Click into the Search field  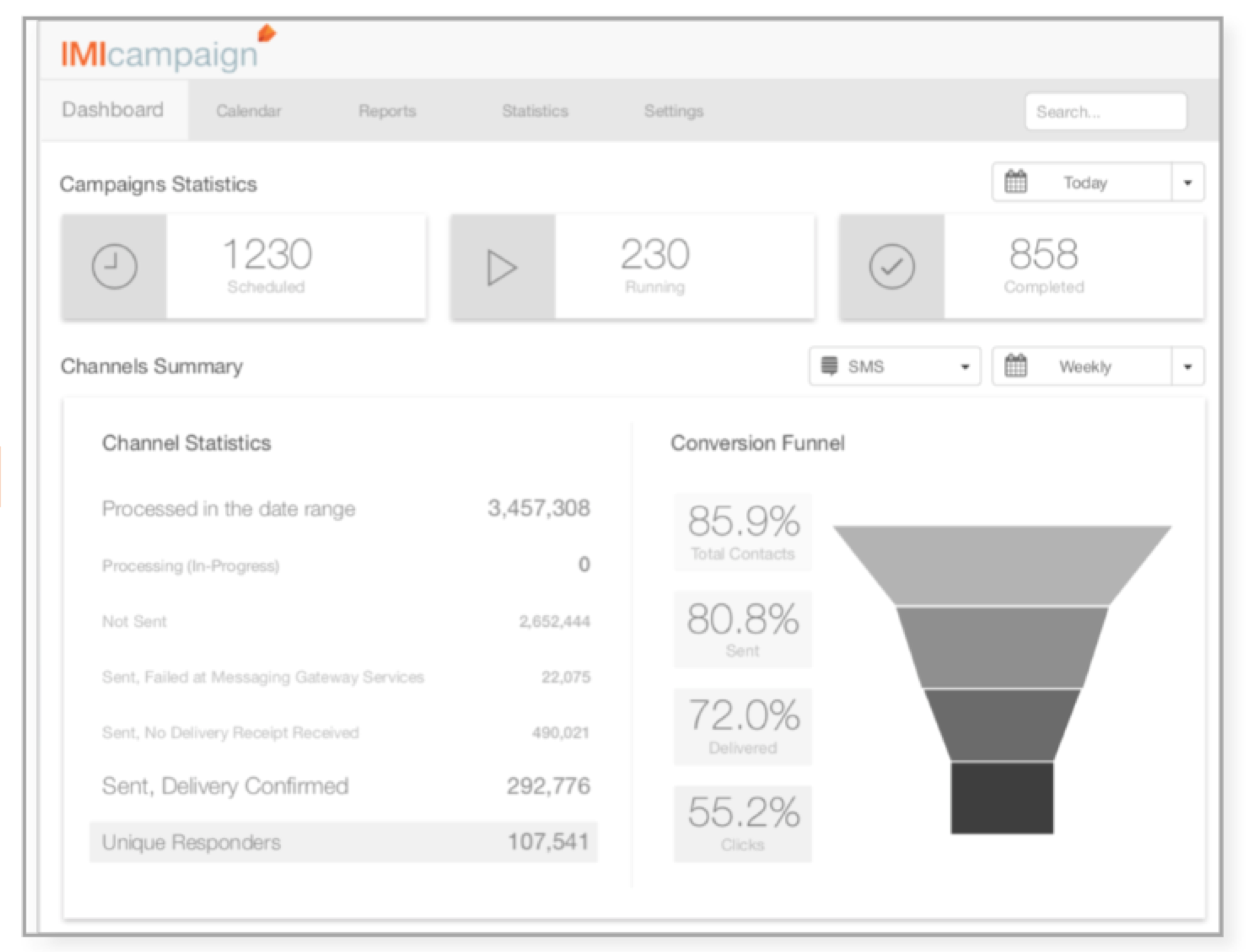[x=1106, y=112]
